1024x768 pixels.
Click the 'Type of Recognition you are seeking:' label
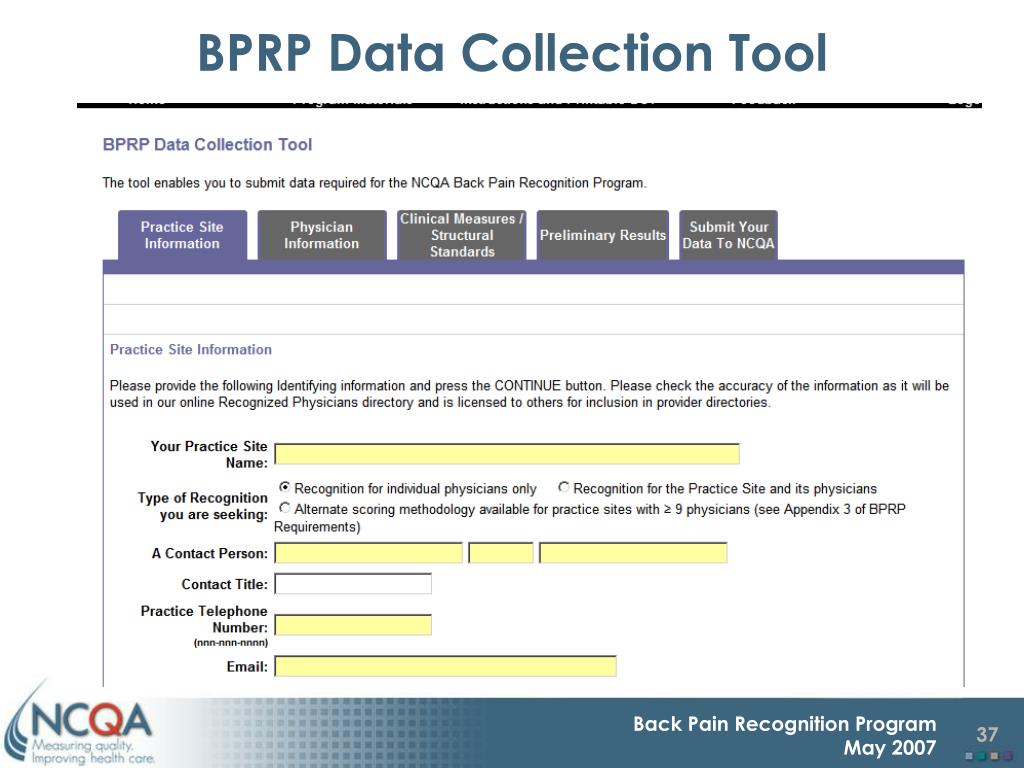(x=202, y=506)
